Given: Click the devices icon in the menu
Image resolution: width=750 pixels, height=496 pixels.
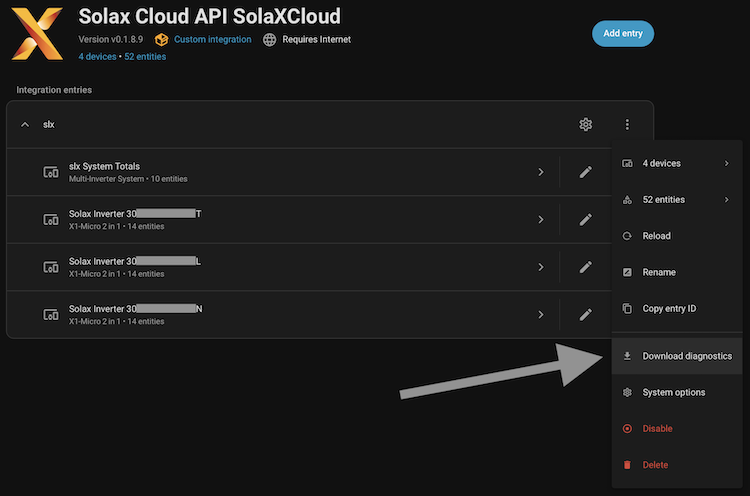Looking at the screenshot, I should (627, 164).
